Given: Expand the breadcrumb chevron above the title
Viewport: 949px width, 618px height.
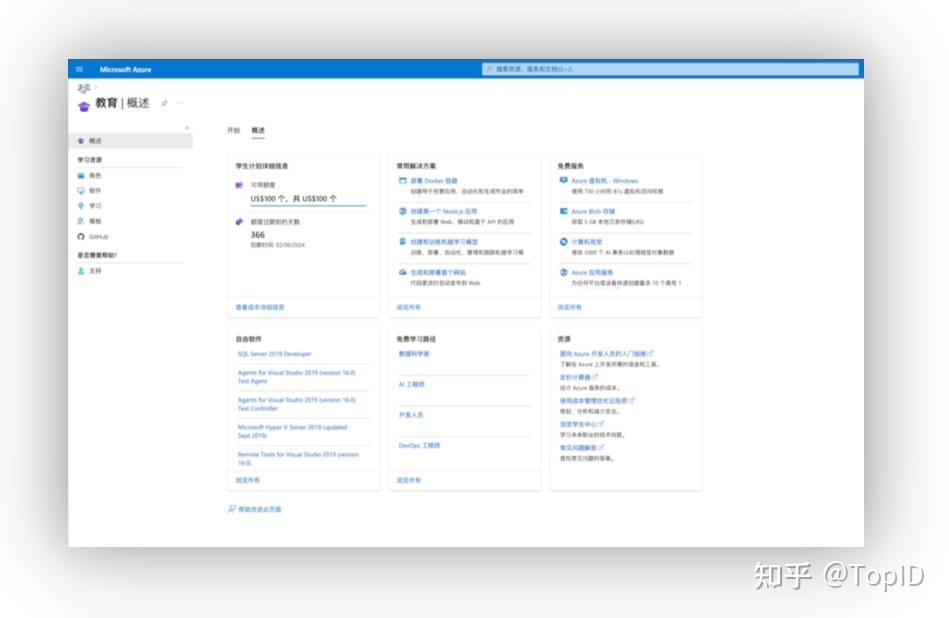Looking at the screenshot, I should [95, 87].
